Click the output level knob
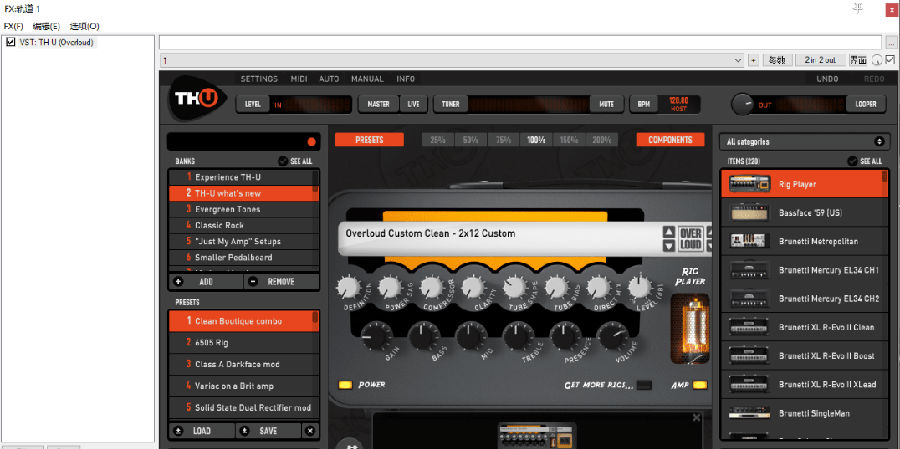Viewport: 900px width, 449px height. [x=742, y=104]
